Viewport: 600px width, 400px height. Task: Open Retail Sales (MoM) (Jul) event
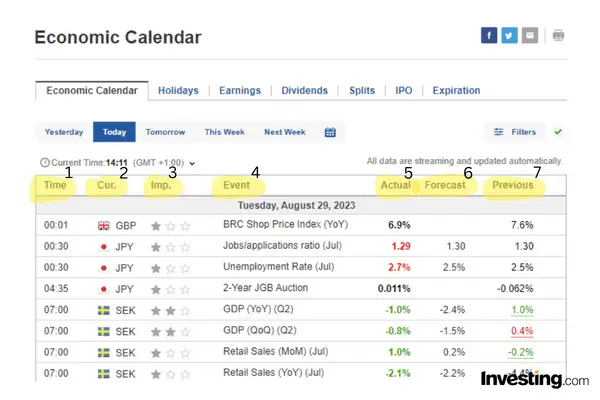pos(276,351)
